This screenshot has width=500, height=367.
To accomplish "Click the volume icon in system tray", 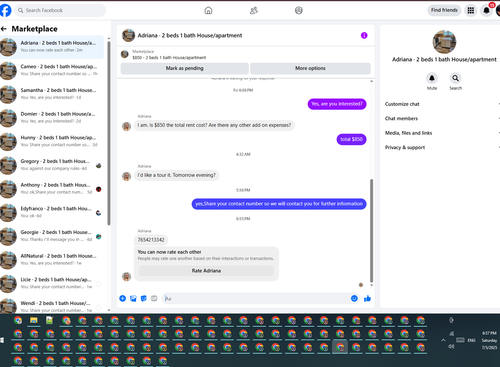I will click(x=451, y=346).
